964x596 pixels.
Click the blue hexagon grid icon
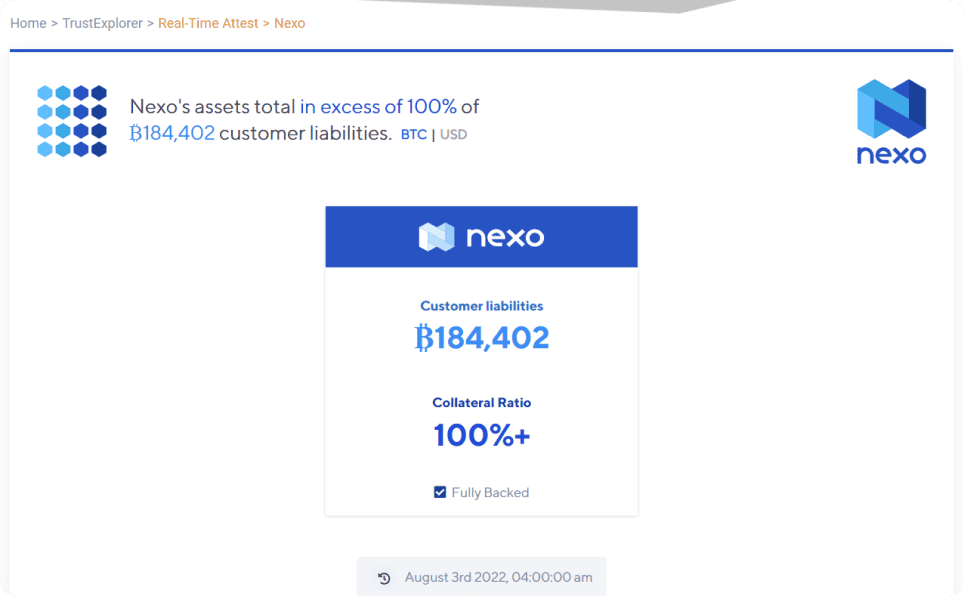click(x=72, y=121)
